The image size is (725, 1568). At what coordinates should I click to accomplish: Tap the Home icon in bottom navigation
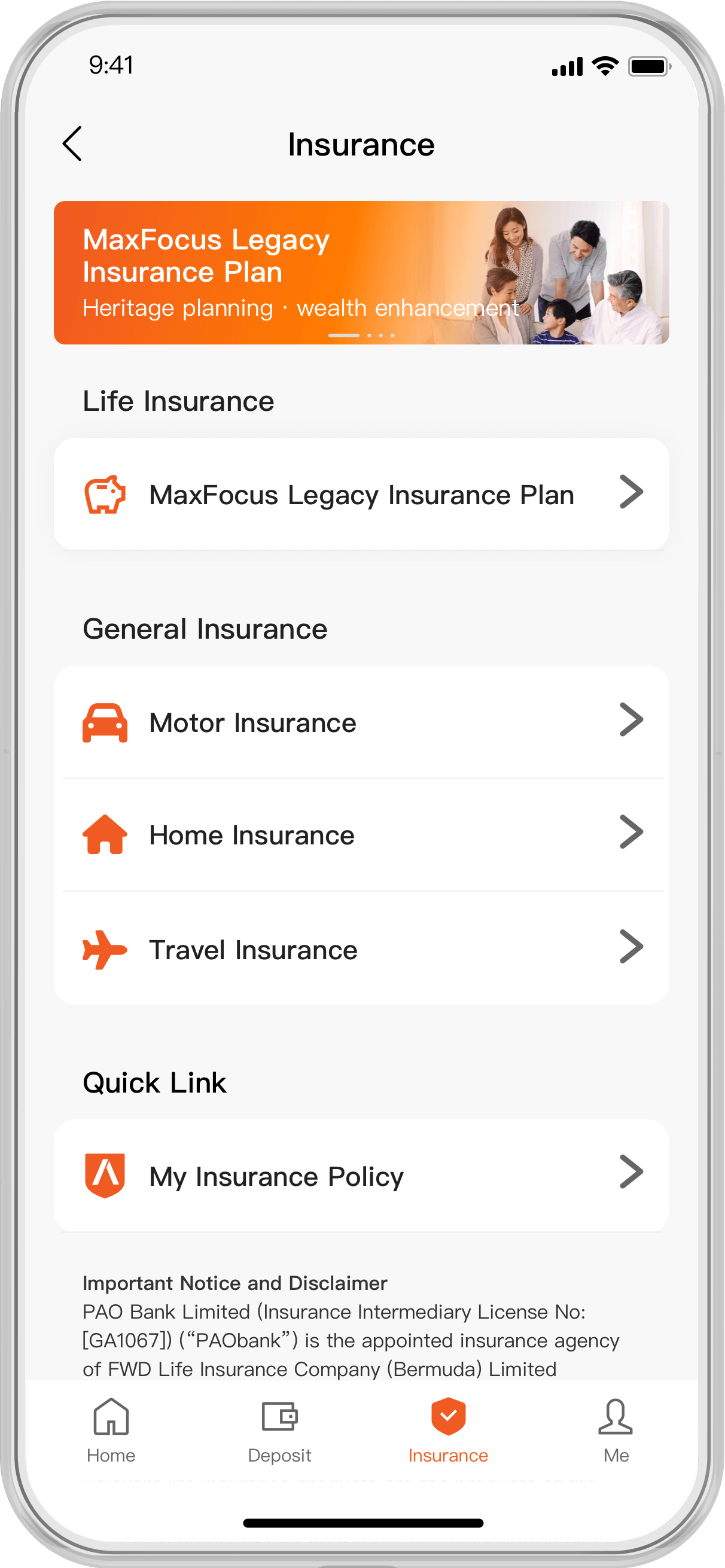pos(111,1417)
